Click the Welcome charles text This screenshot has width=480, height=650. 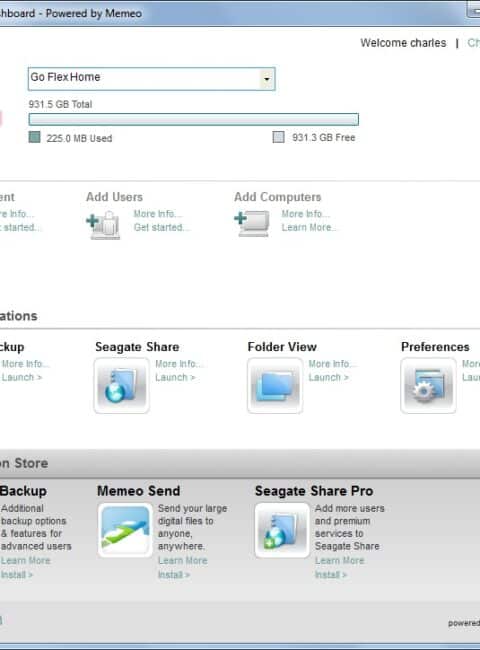tap(403, 43)
